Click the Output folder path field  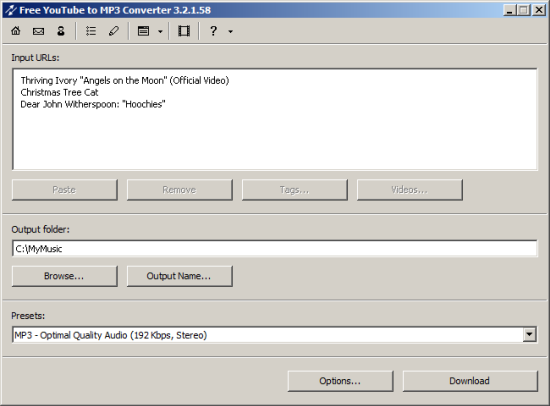tap(275, 249)
